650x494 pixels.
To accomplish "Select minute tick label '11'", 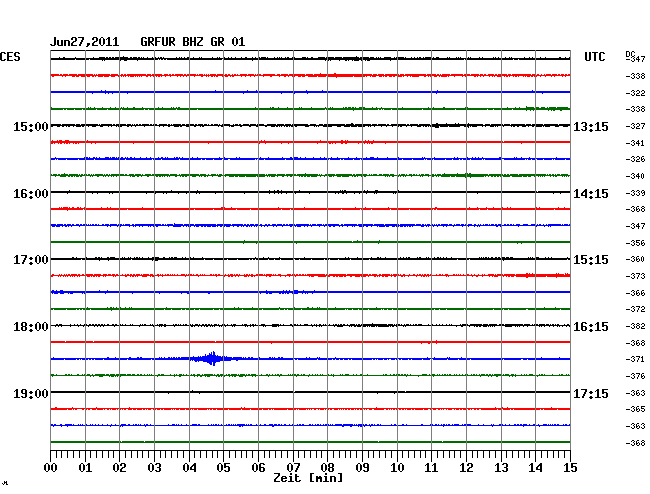I will point(431,468).
